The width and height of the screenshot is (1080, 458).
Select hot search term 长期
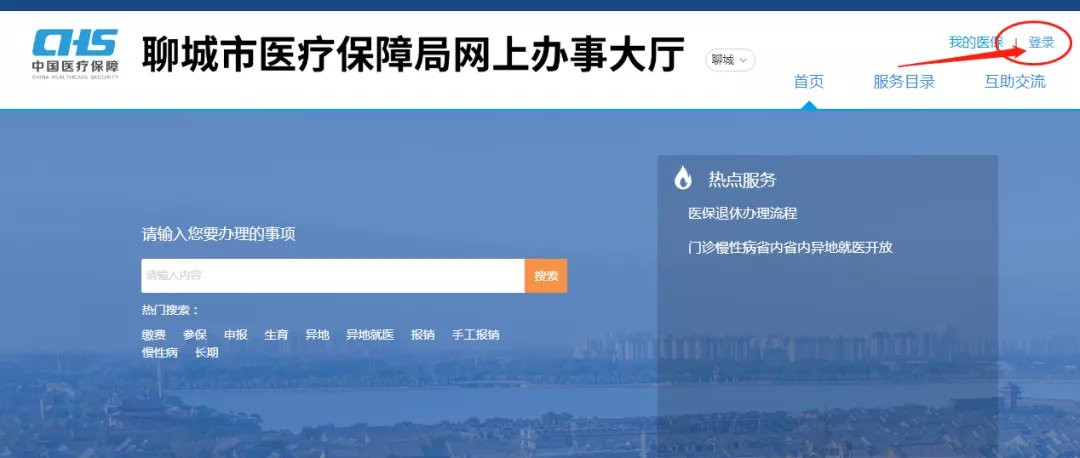[207, 353]
